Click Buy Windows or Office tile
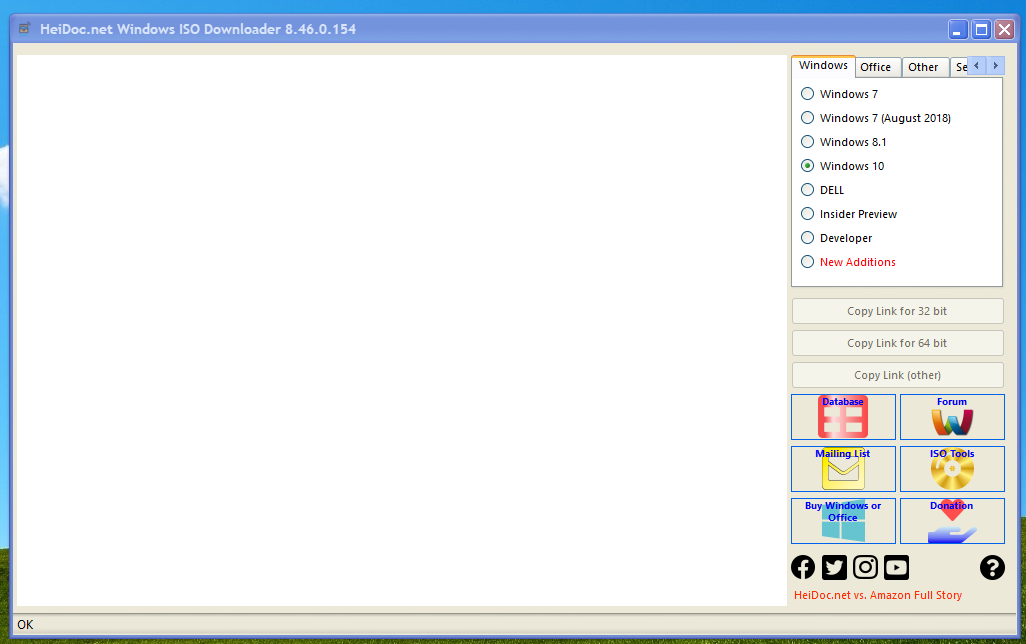1026x644 pixels. (843, 521)
